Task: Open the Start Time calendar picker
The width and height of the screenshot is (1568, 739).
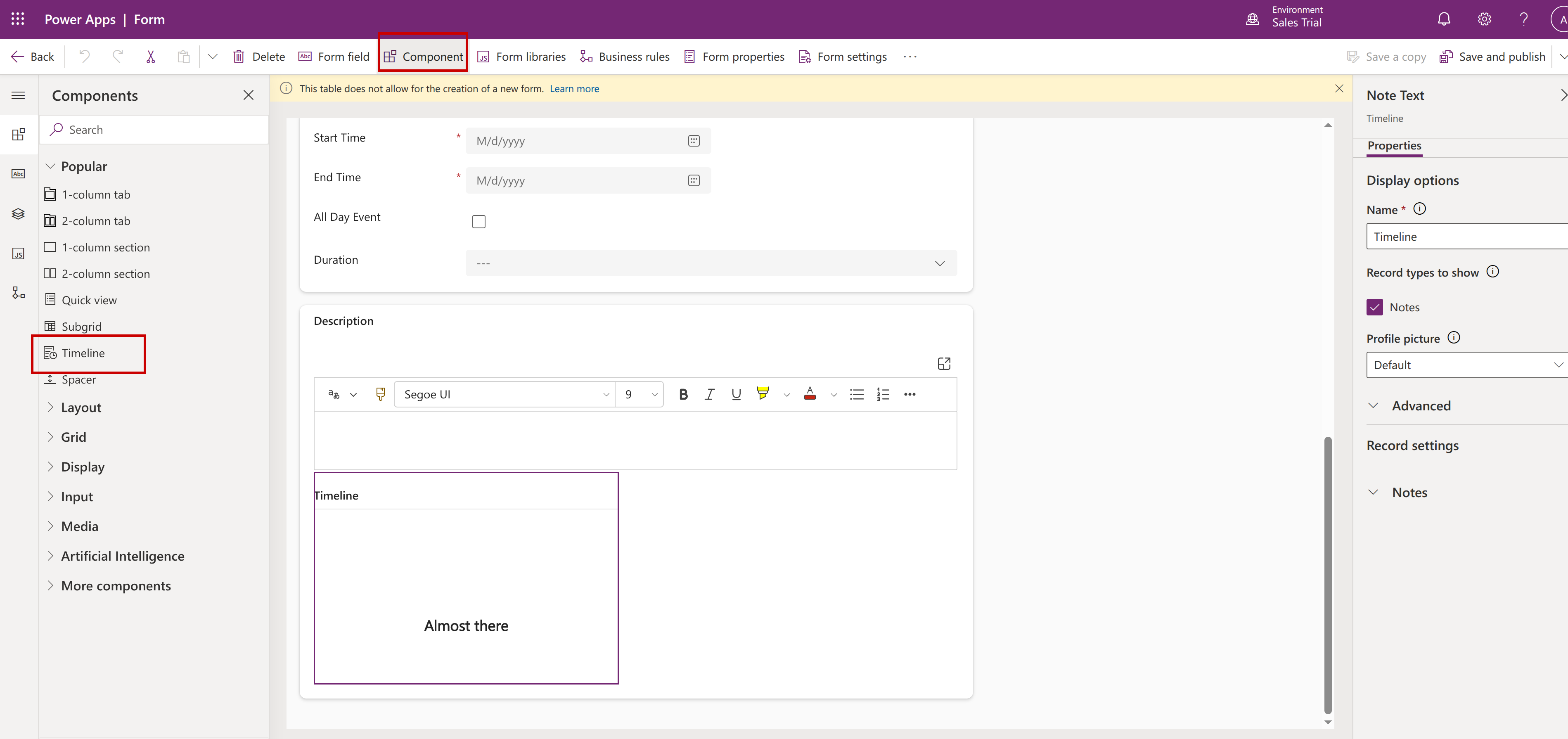Action: point(693,141)
